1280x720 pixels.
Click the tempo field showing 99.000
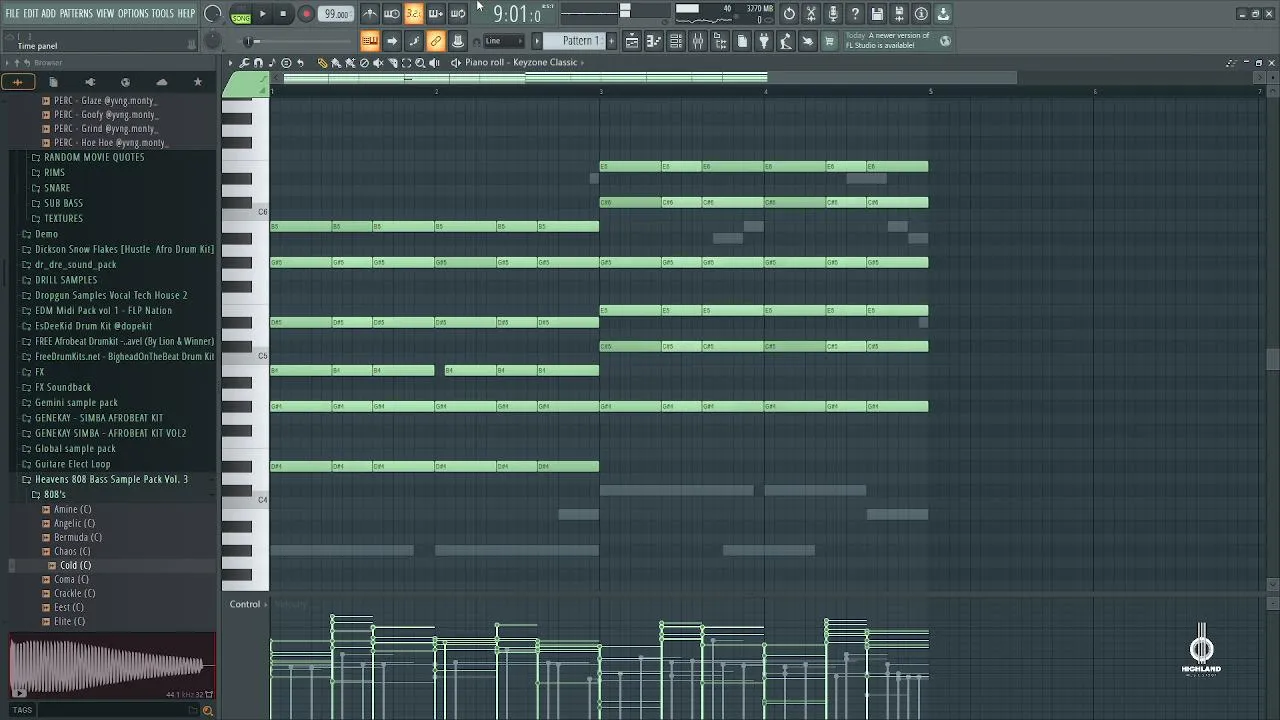click(337, 14)
